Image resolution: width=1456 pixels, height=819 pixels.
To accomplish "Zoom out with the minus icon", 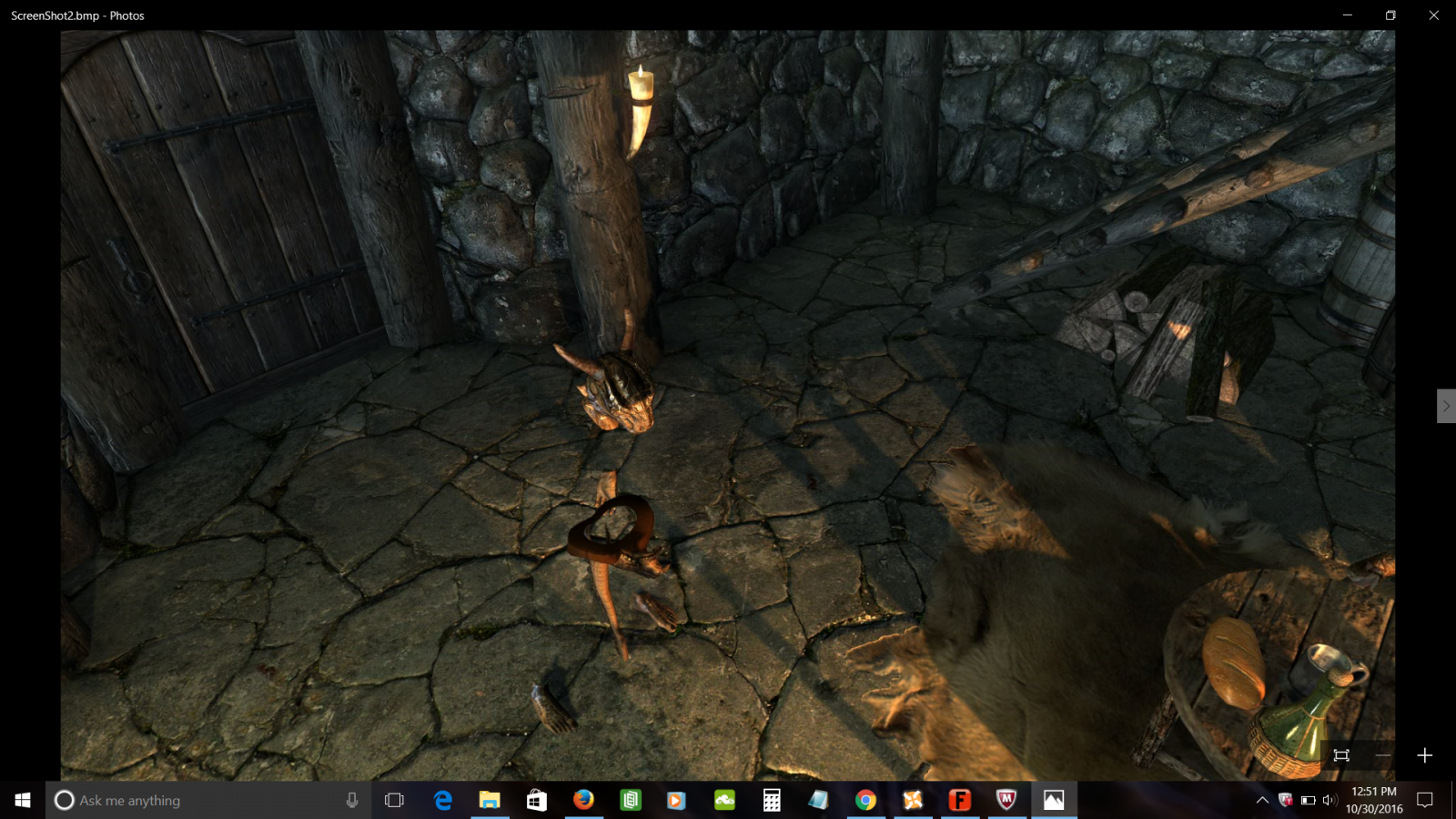I will (1383, 755).
